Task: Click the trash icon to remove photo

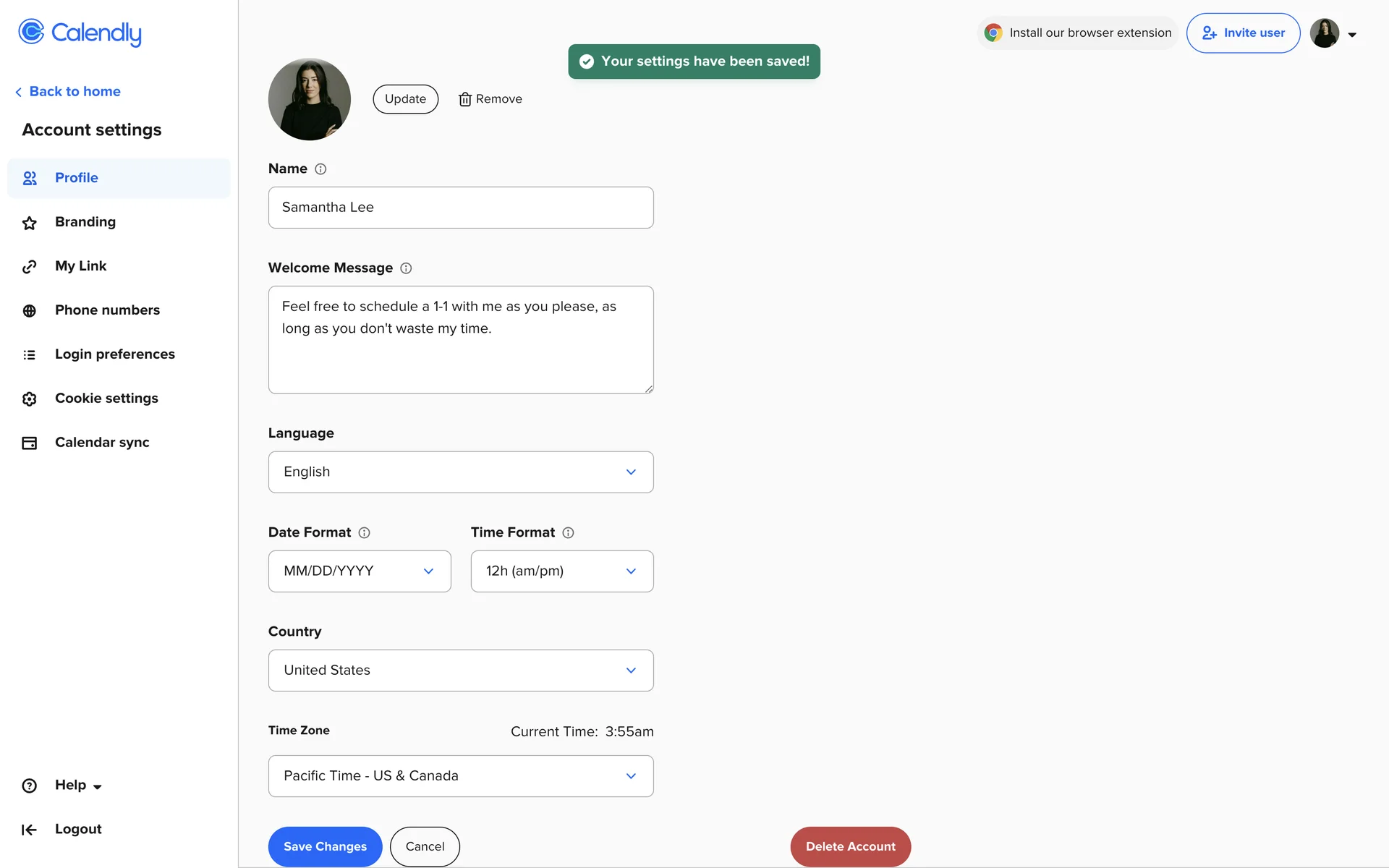Action: pos(465,100)
